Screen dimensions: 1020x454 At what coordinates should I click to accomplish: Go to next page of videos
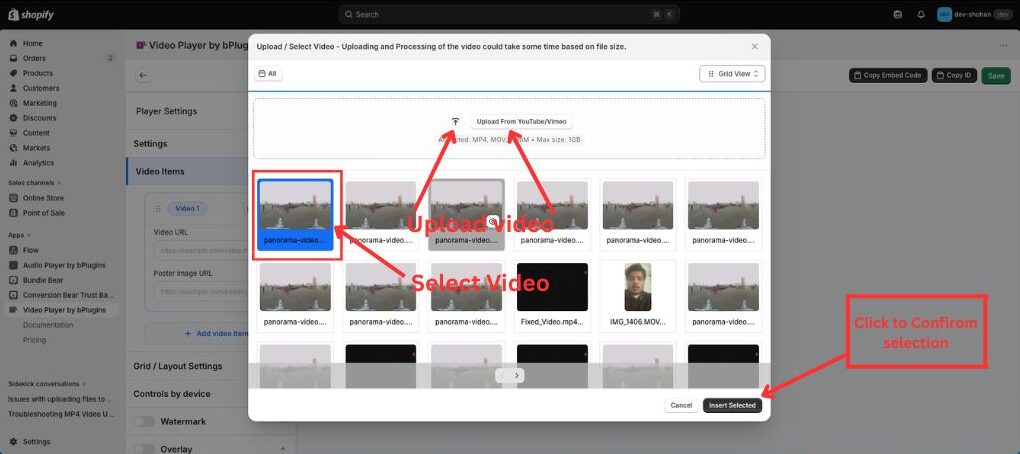point(517,375)
